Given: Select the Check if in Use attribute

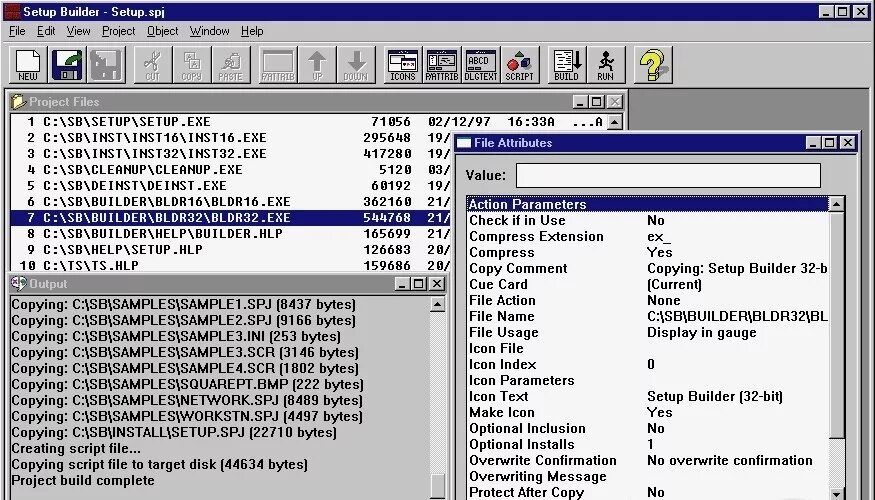Looking at the screenshot, I should tap(648, 220).
